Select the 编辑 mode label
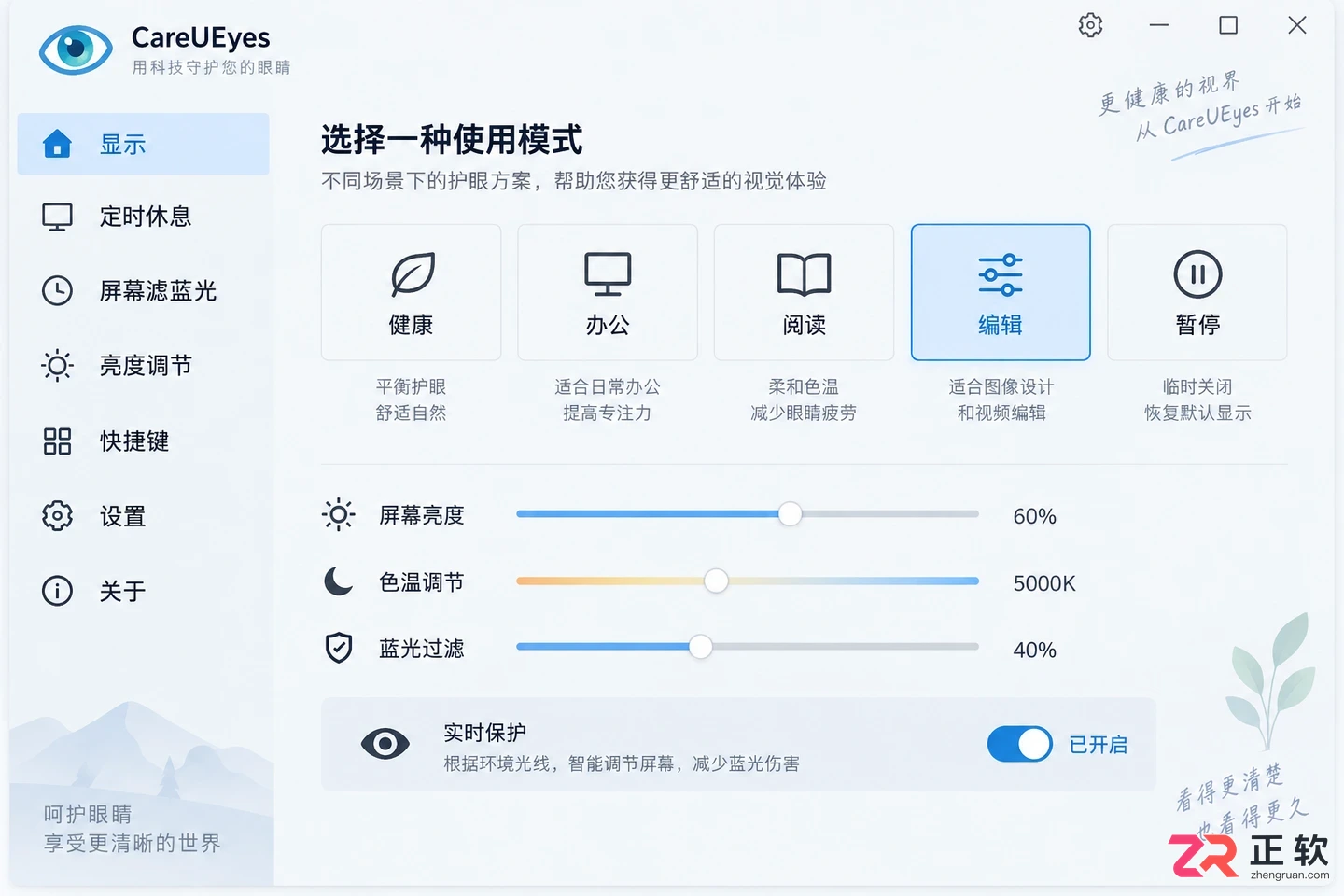1344x896 pixels. pyautogui.click(x=1001, y=325)
